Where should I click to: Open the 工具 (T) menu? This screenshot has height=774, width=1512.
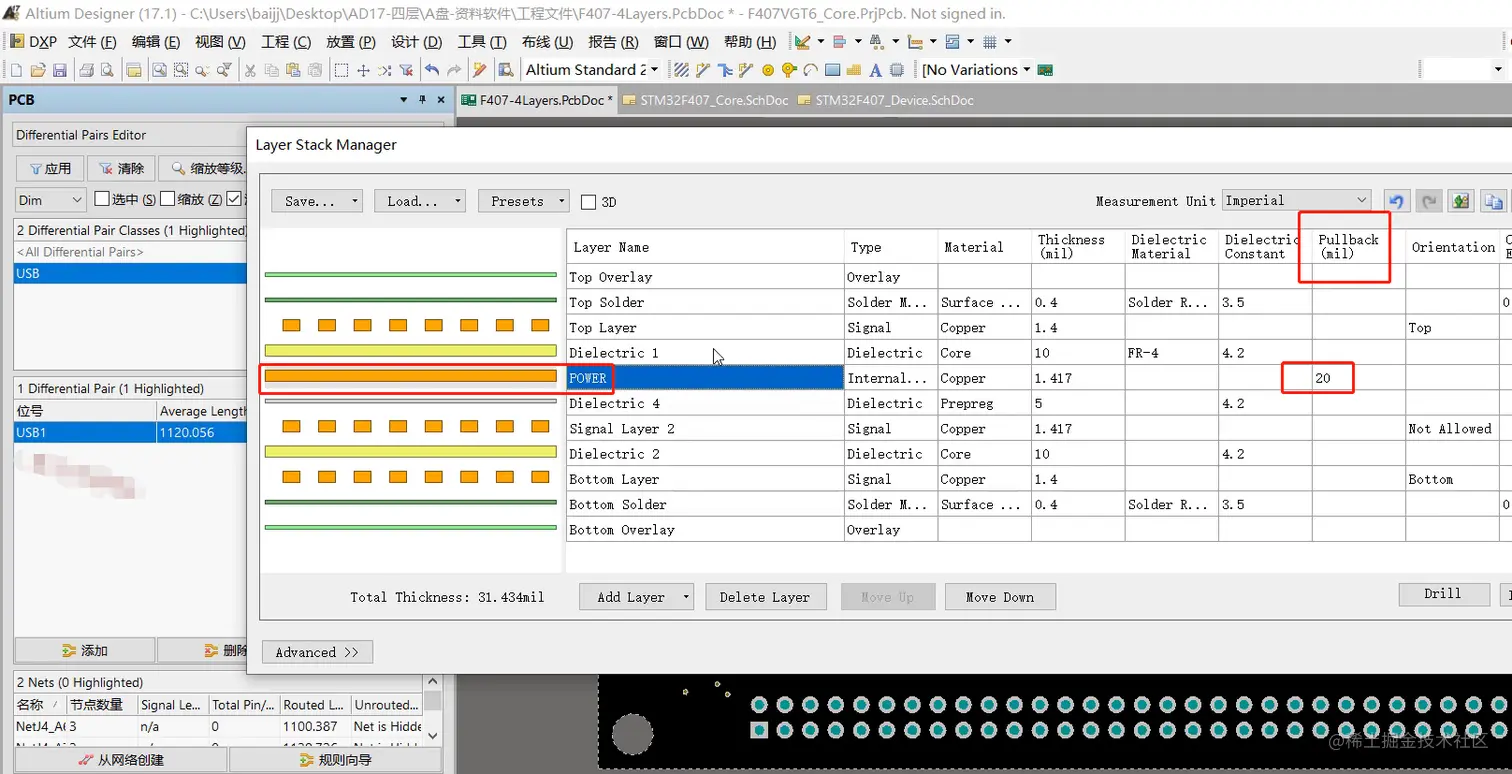(482, 42)
